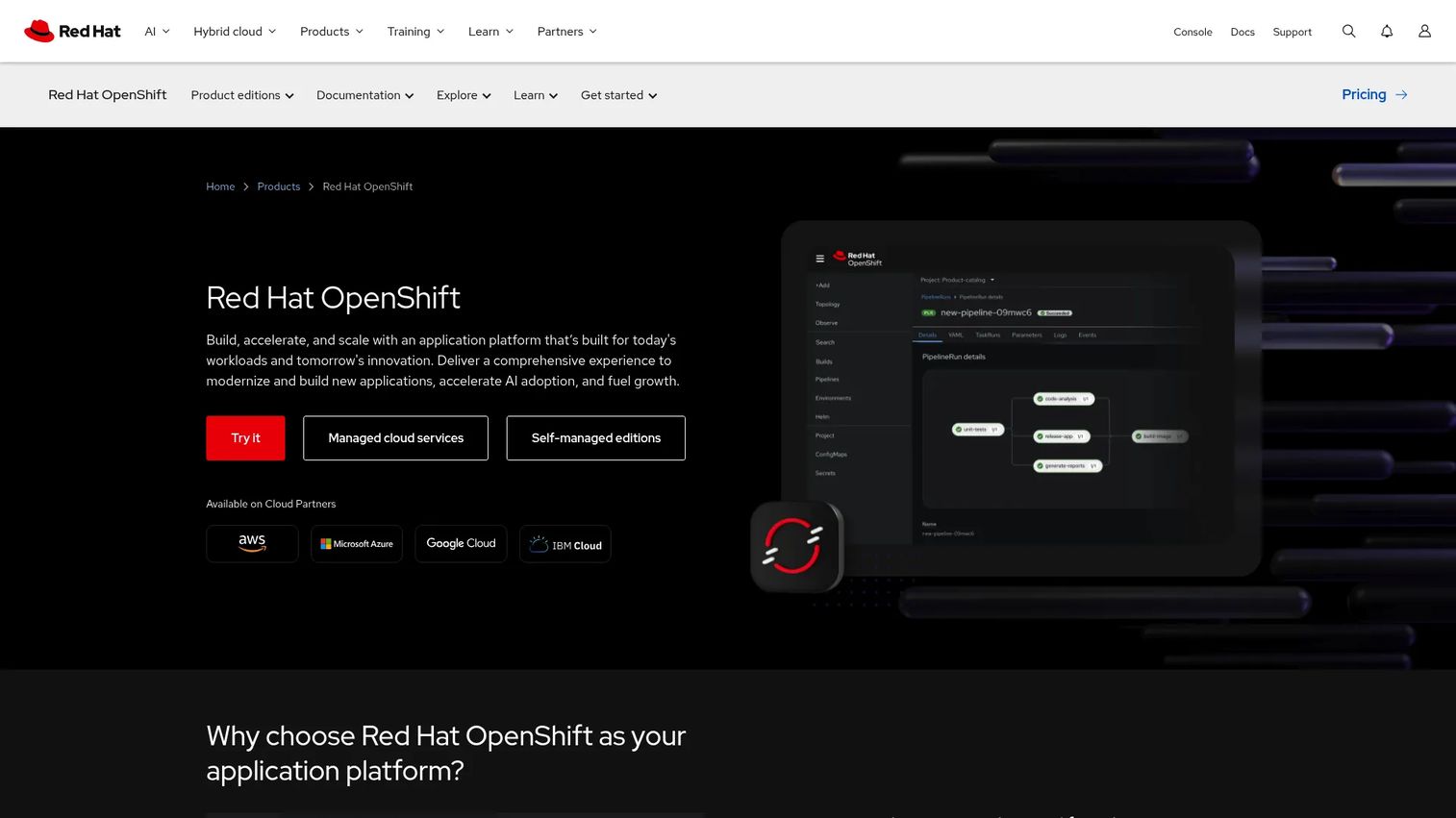Open Product editions submenu

click(x=242, y=95)
